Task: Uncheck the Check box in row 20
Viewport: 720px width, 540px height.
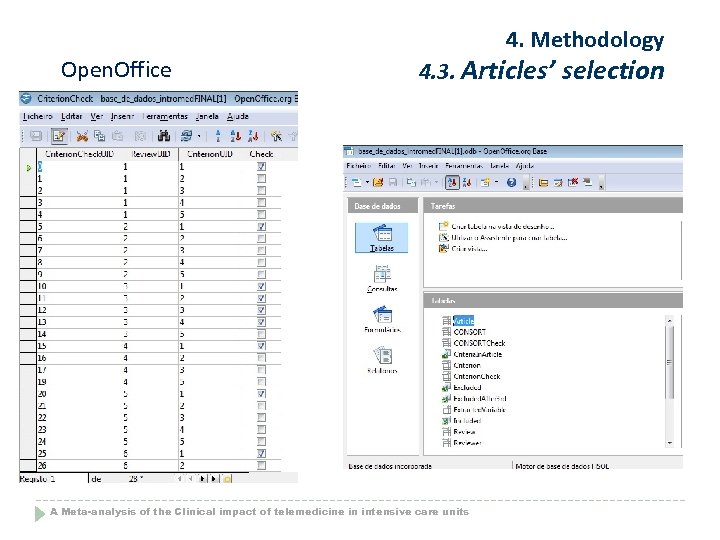Action: click(x=261, y=394)
